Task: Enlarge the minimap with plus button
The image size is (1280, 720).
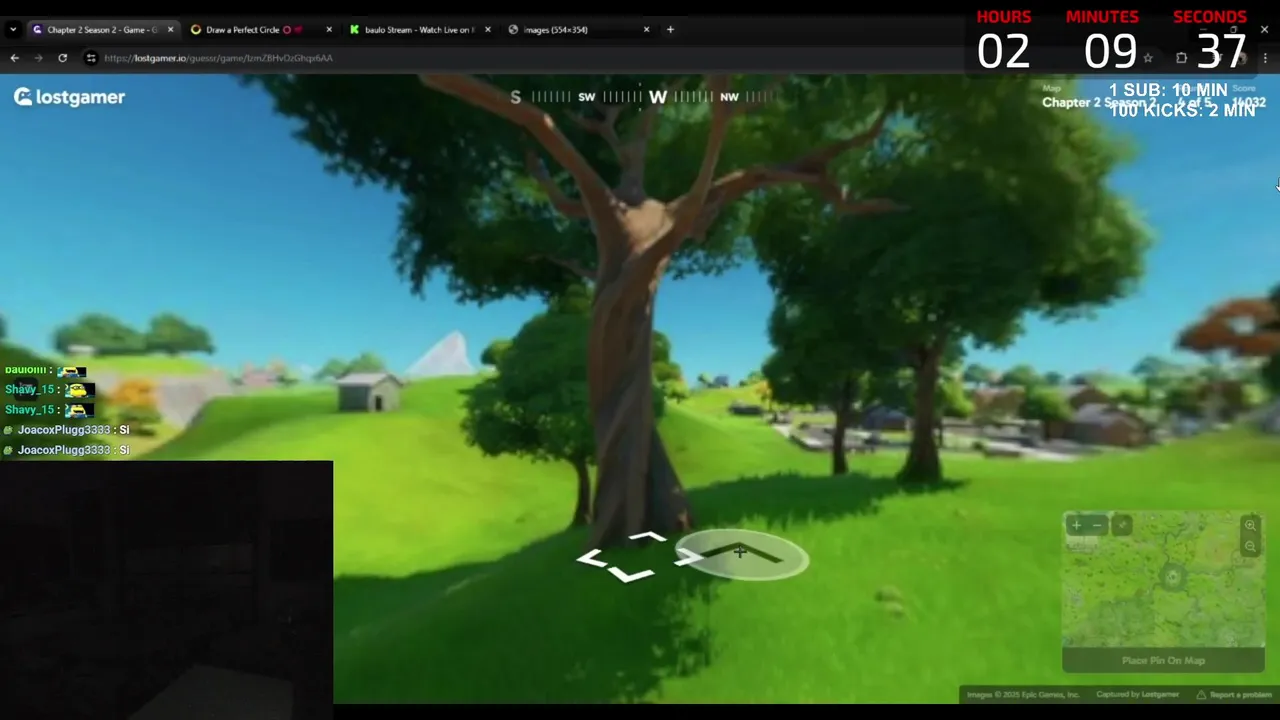Action: point(1076,525)
